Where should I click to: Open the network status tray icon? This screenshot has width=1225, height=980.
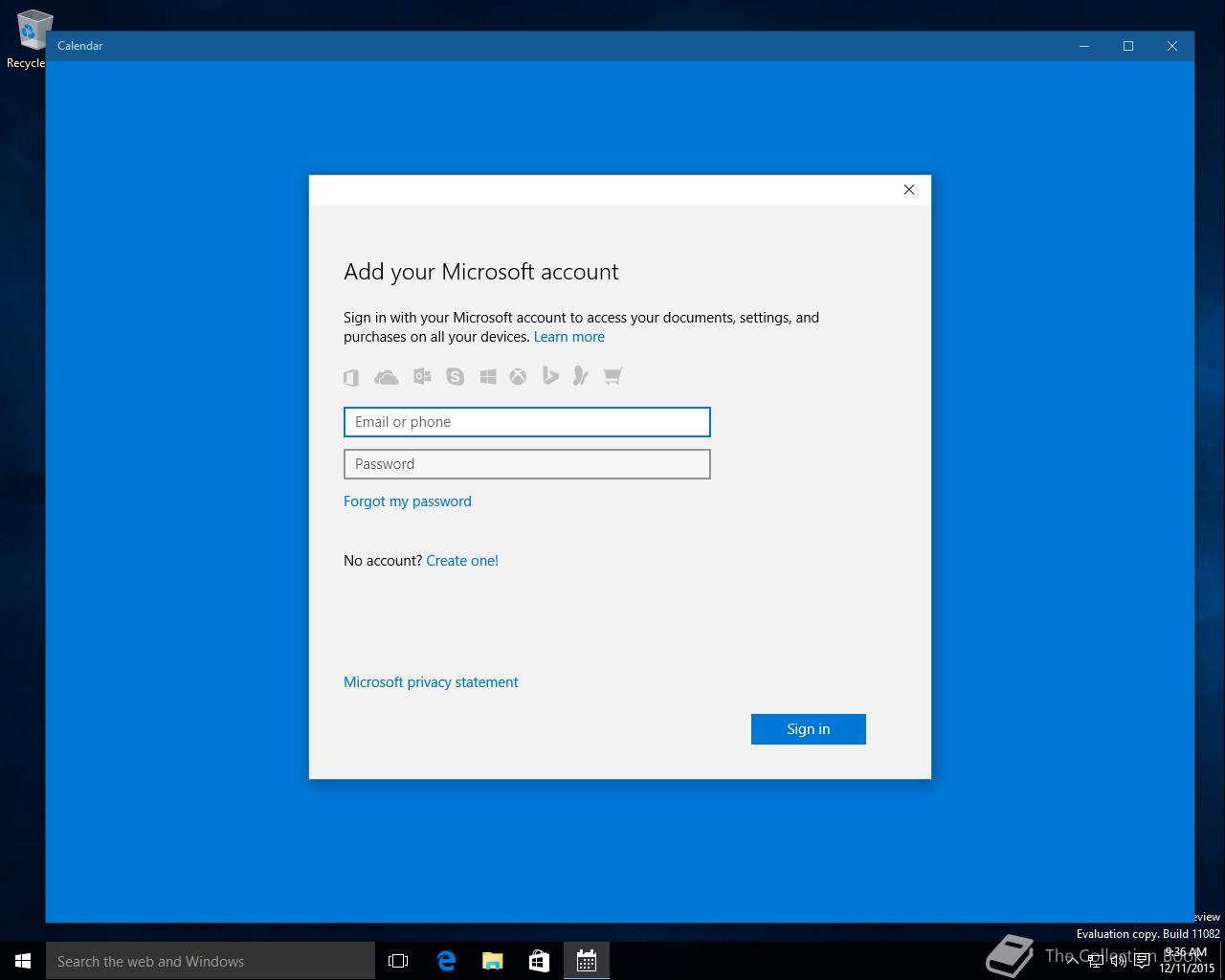coord(1096,961)
